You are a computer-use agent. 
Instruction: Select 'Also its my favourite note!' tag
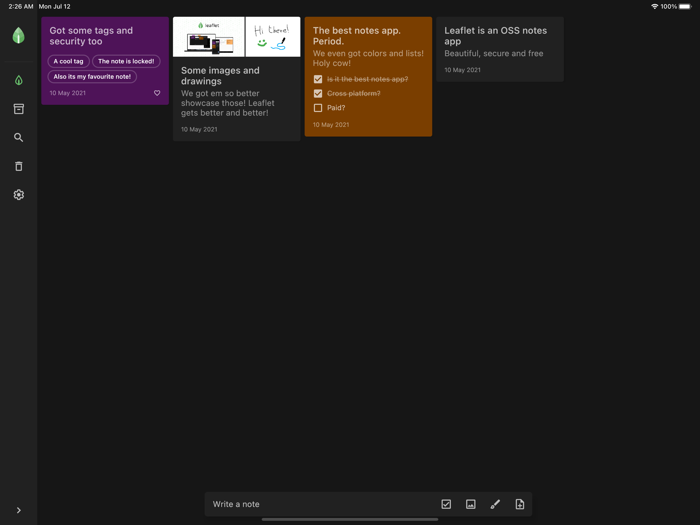pos(92,77)
